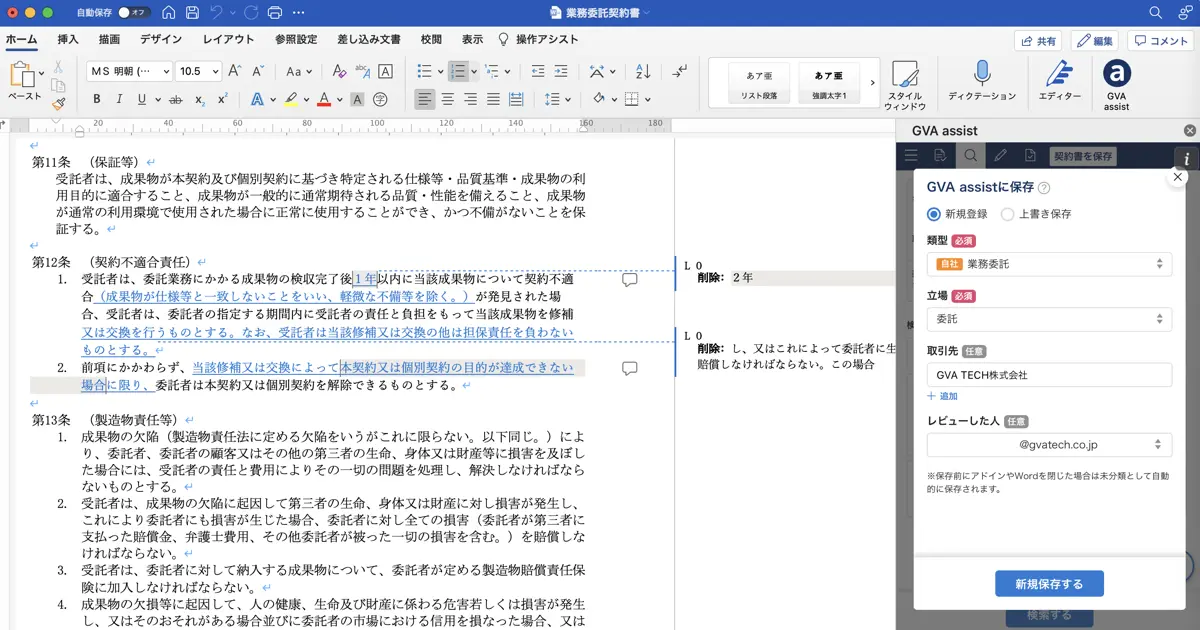Switch to the 校閲 ribbon tab

[431, 40]
